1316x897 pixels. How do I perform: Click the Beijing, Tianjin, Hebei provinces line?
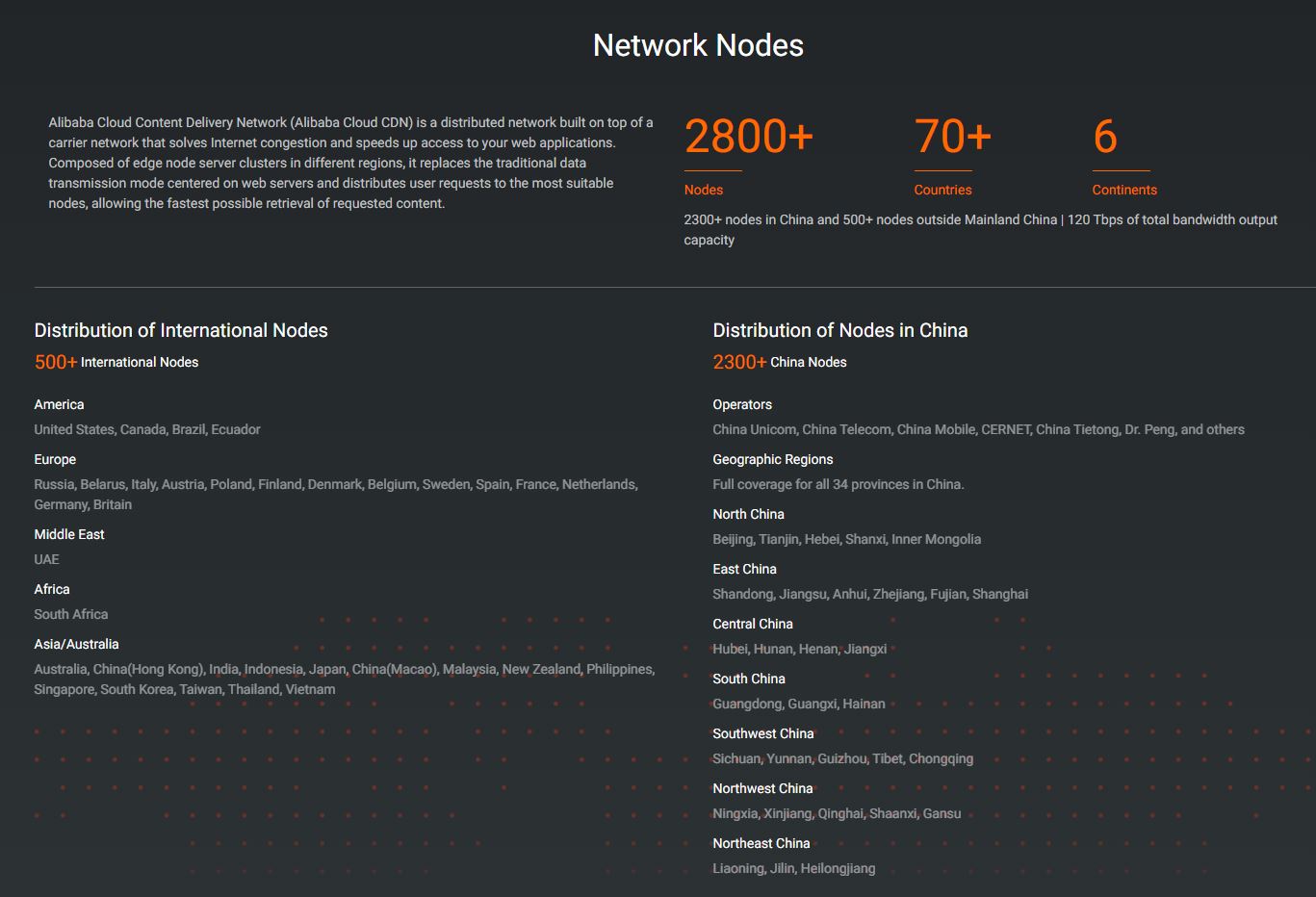(x=847, y=539)
